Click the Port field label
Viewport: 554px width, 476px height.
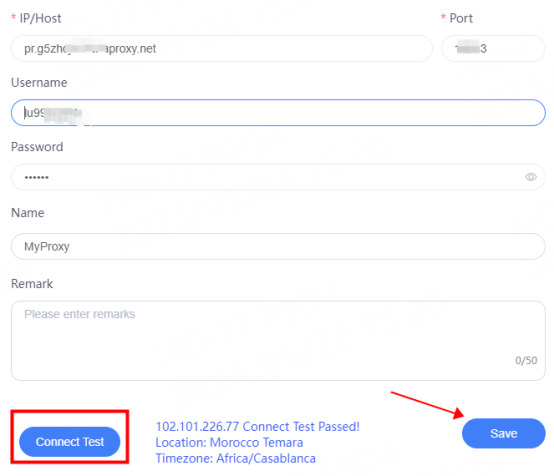pos(461,18)
